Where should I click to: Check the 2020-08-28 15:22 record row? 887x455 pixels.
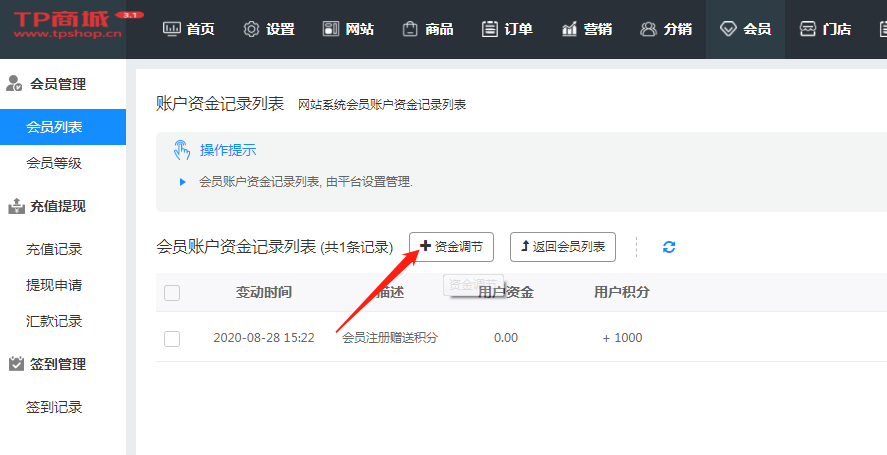[172, 338]
